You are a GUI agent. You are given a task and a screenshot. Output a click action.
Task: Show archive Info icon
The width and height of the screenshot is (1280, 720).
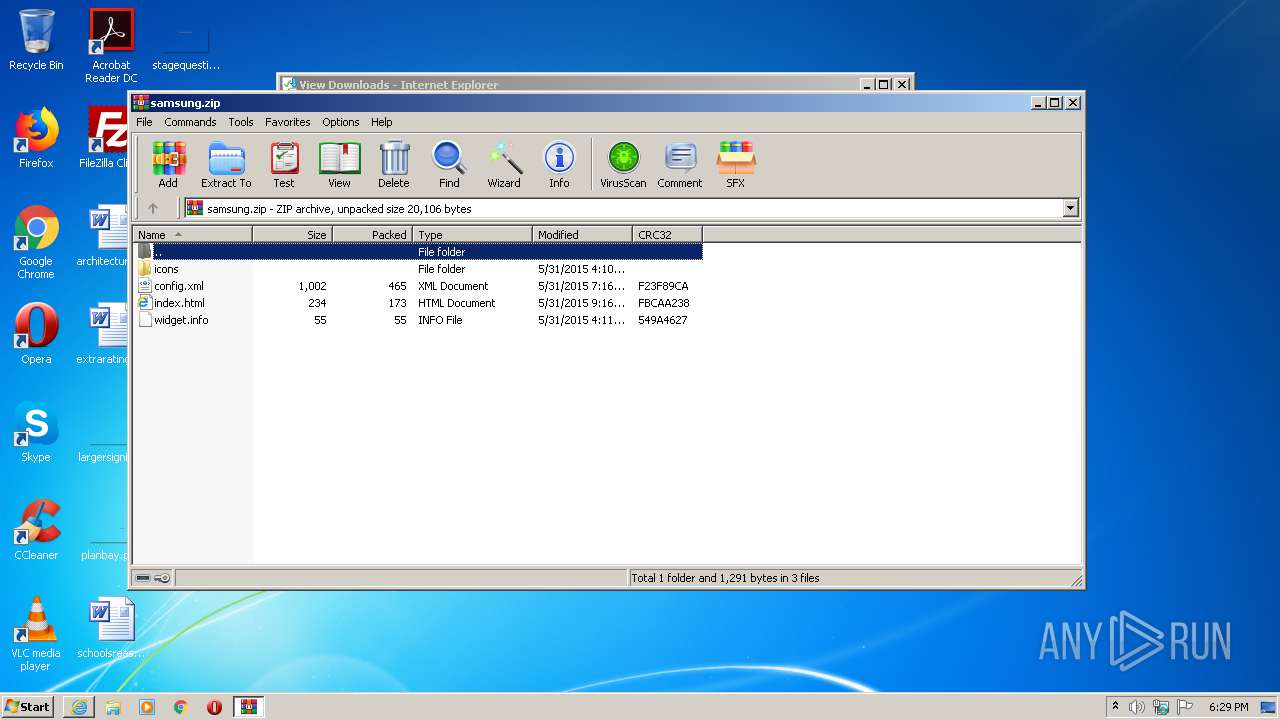coord(559,165)
